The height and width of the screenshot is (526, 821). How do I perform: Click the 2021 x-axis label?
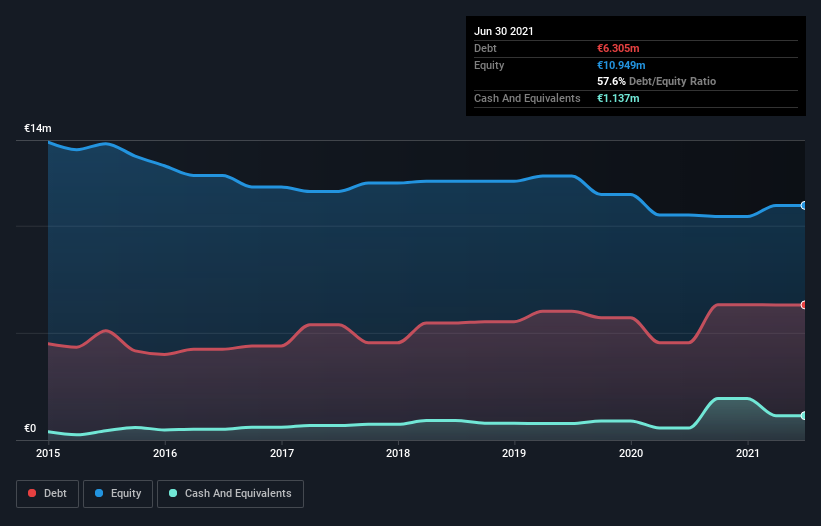[x=748, y=453]
